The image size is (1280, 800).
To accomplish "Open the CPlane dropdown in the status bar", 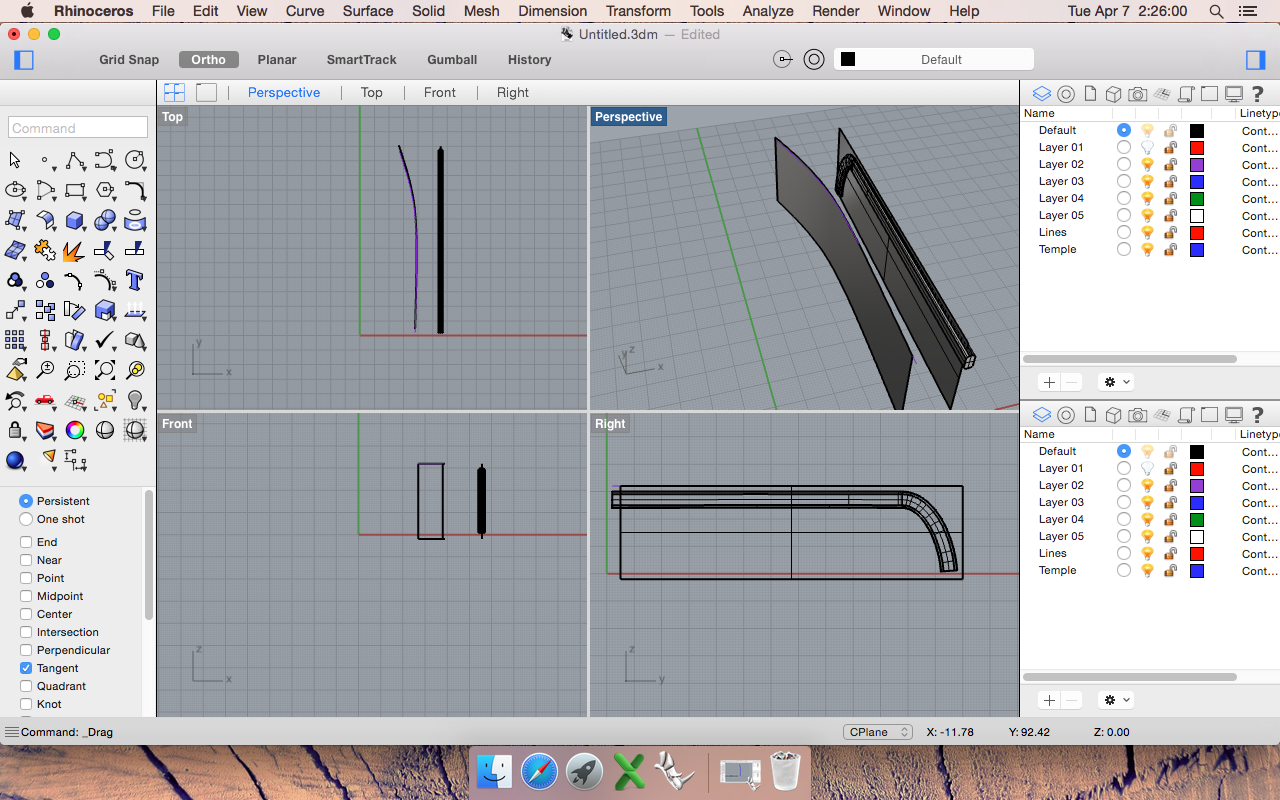I will click(x=877, y=732).
